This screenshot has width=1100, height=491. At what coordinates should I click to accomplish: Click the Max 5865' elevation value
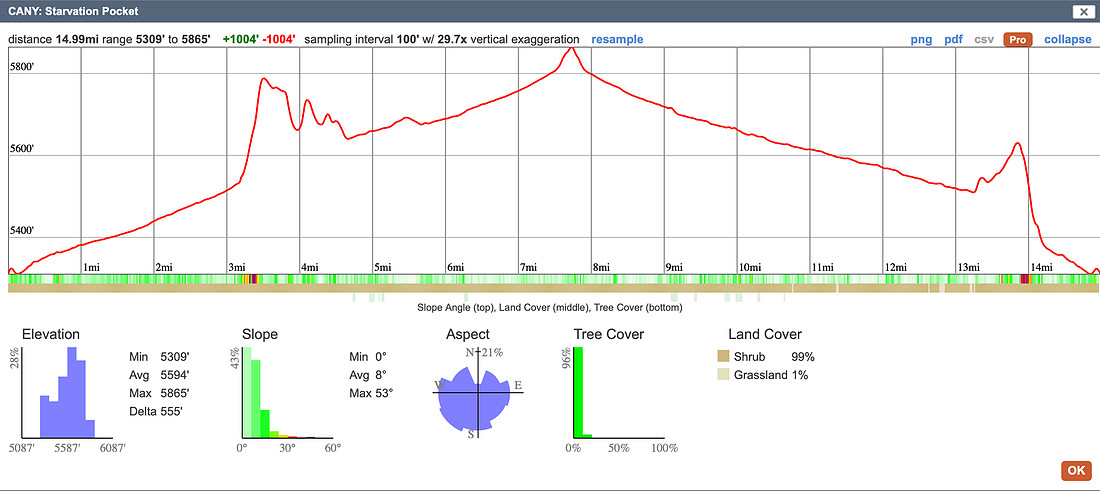coord(160,393)
